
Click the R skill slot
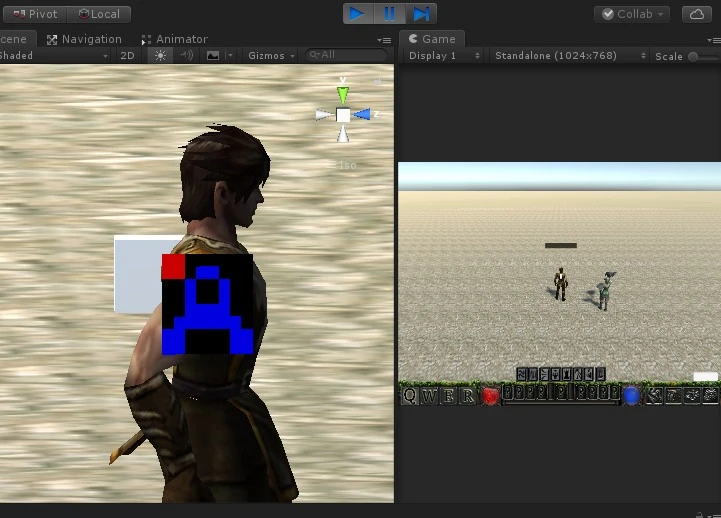[x=468, y=396]
